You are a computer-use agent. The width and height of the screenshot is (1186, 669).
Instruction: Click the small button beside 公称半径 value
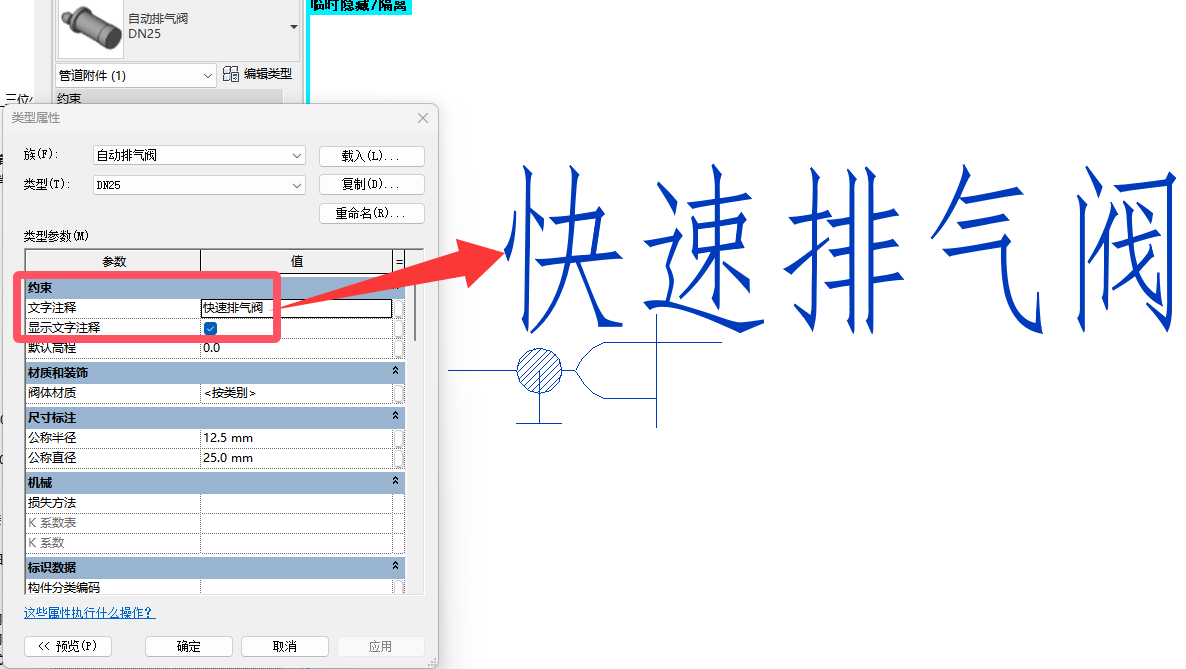point(399,438)
